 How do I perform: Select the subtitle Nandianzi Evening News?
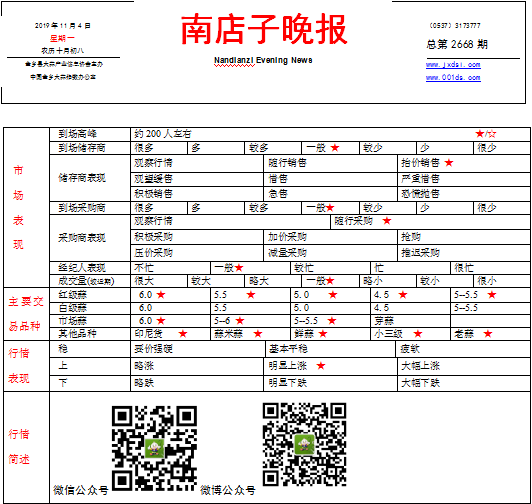[263, 60]
